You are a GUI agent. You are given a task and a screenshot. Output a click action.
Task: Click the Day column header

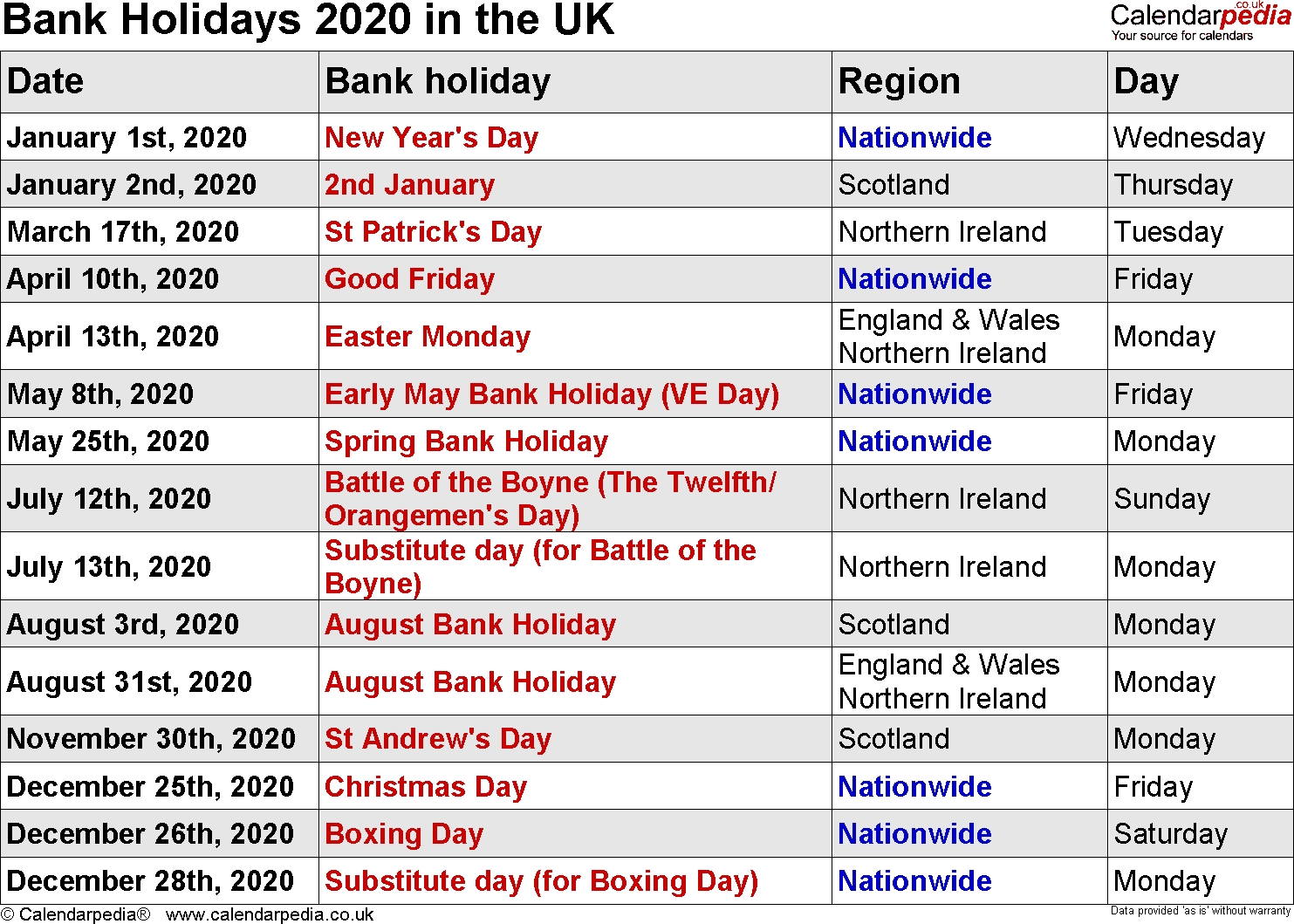pos(1146,81)
